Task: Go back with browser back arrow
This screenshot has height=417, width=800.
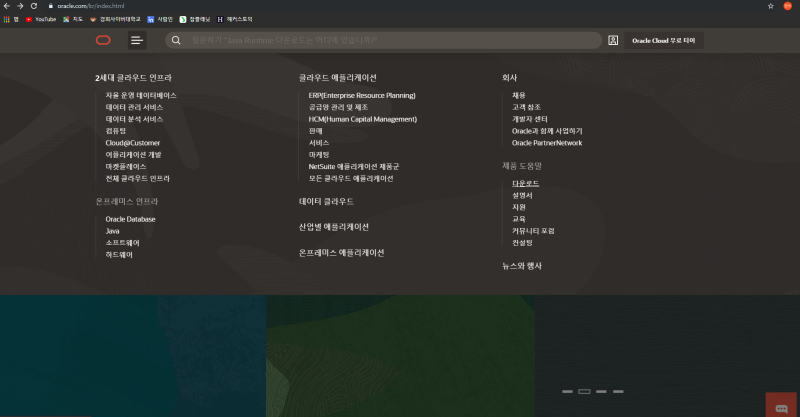Action: tap(7, 6)
